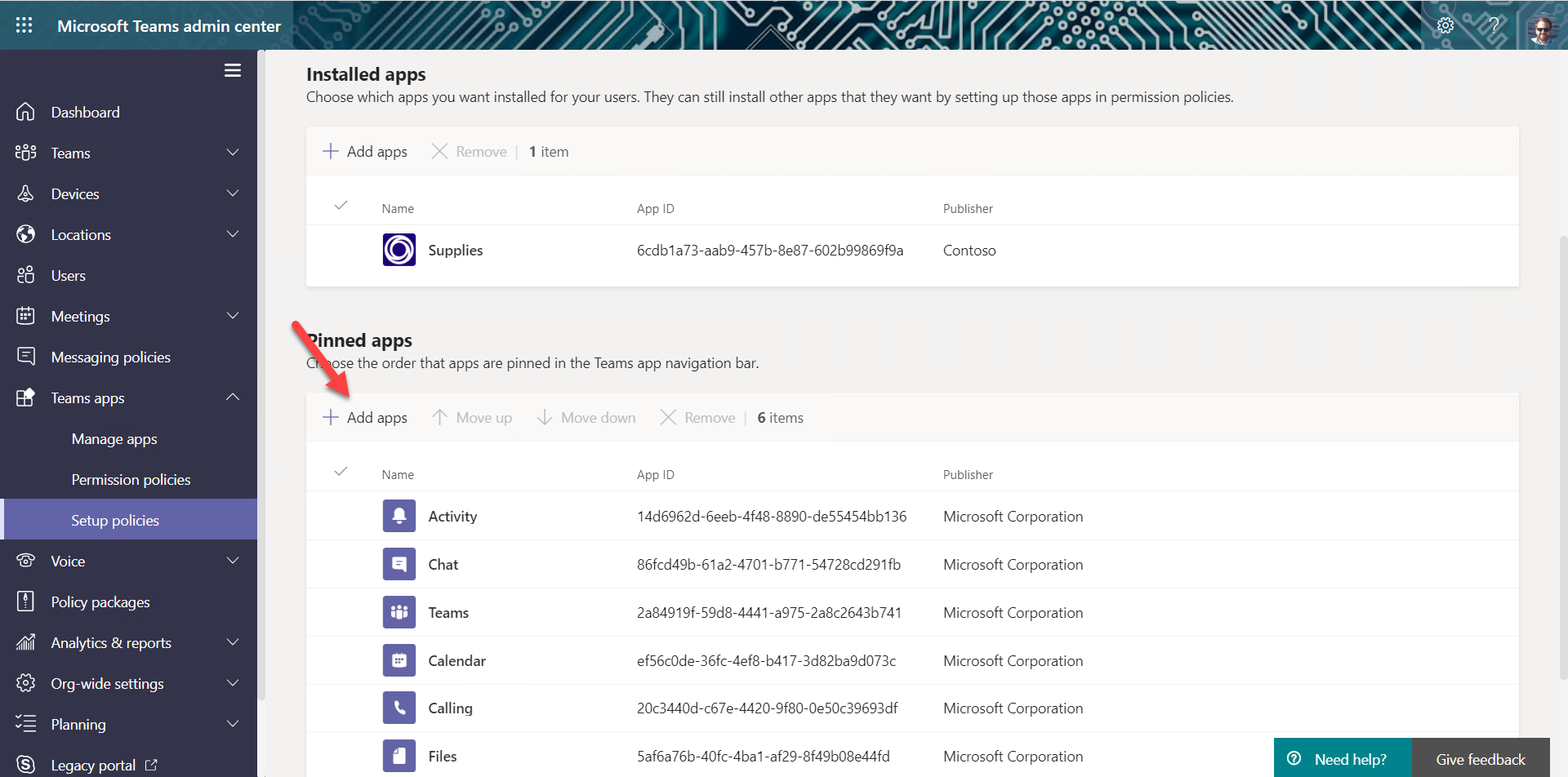Click the Users people icon
Image resolution: width=1568 pixels, height=777 pixels.
point(26,275)
